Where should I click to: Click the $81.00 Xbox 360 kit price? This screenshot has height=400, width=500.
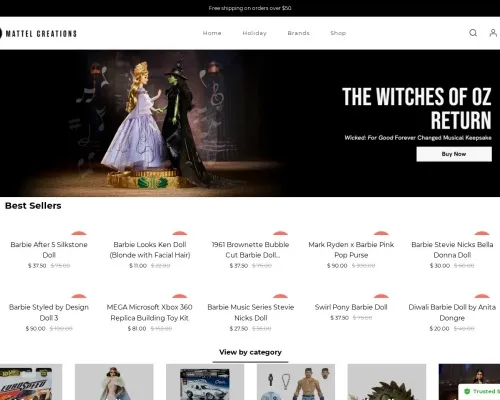click(137, 328)
